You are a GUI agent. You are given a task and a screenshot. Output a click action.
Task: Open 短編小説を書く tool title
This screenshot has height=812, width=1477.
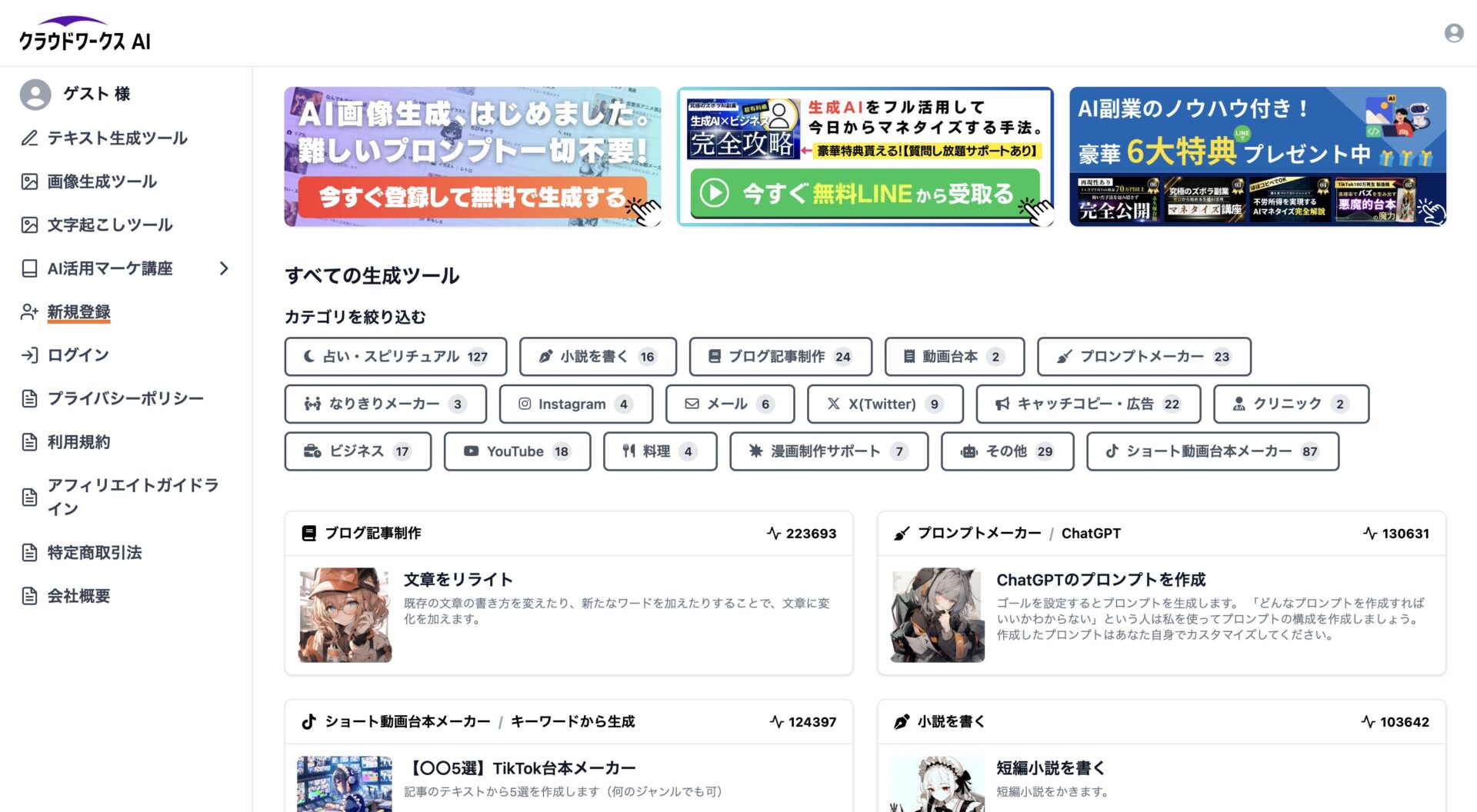coord(1051,768)
